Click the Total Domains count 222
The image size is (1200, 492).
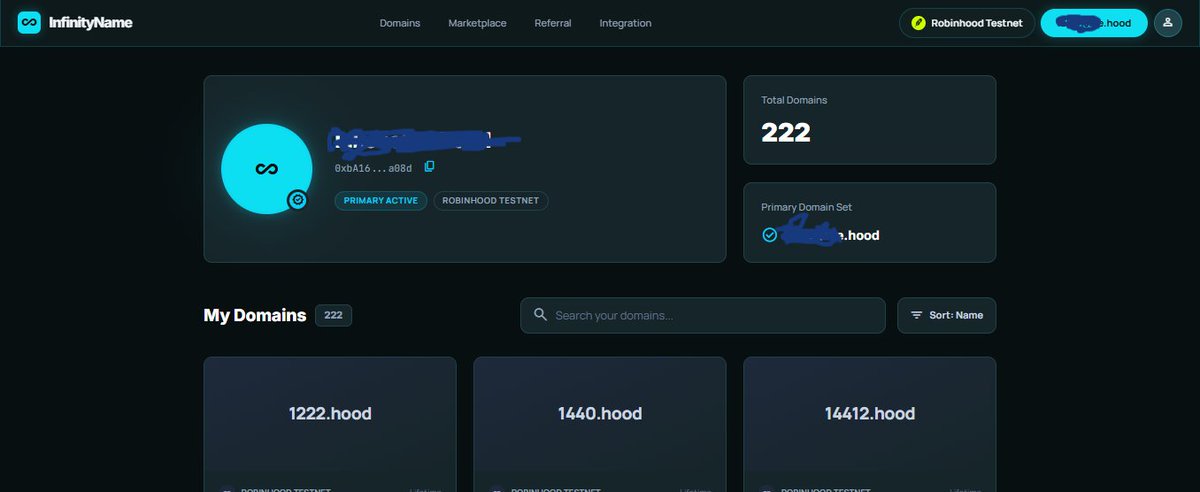point(786,132)
